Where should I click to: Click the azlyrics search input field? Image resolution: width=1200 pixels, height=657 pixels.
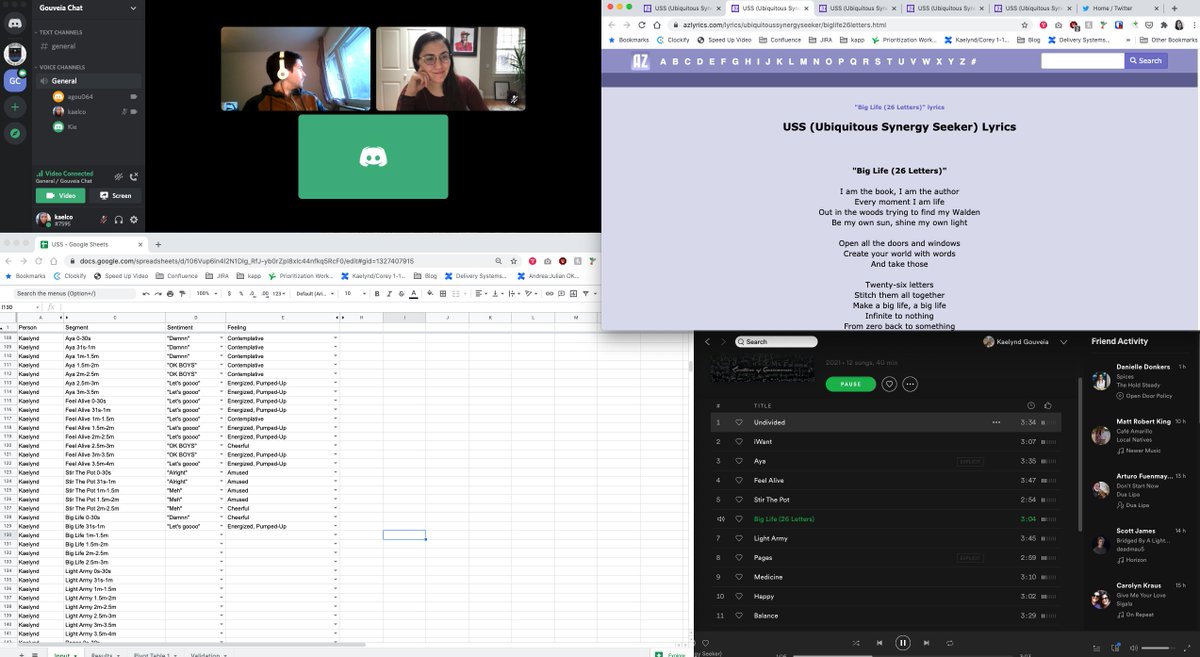(x=1083, y=61)
